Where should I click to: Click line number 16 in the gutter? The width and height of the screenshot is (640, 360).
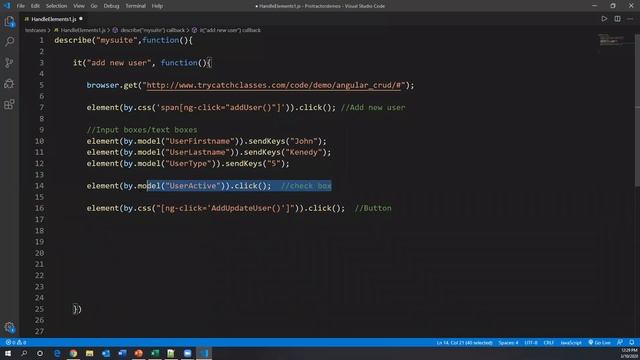coord(39,208)
